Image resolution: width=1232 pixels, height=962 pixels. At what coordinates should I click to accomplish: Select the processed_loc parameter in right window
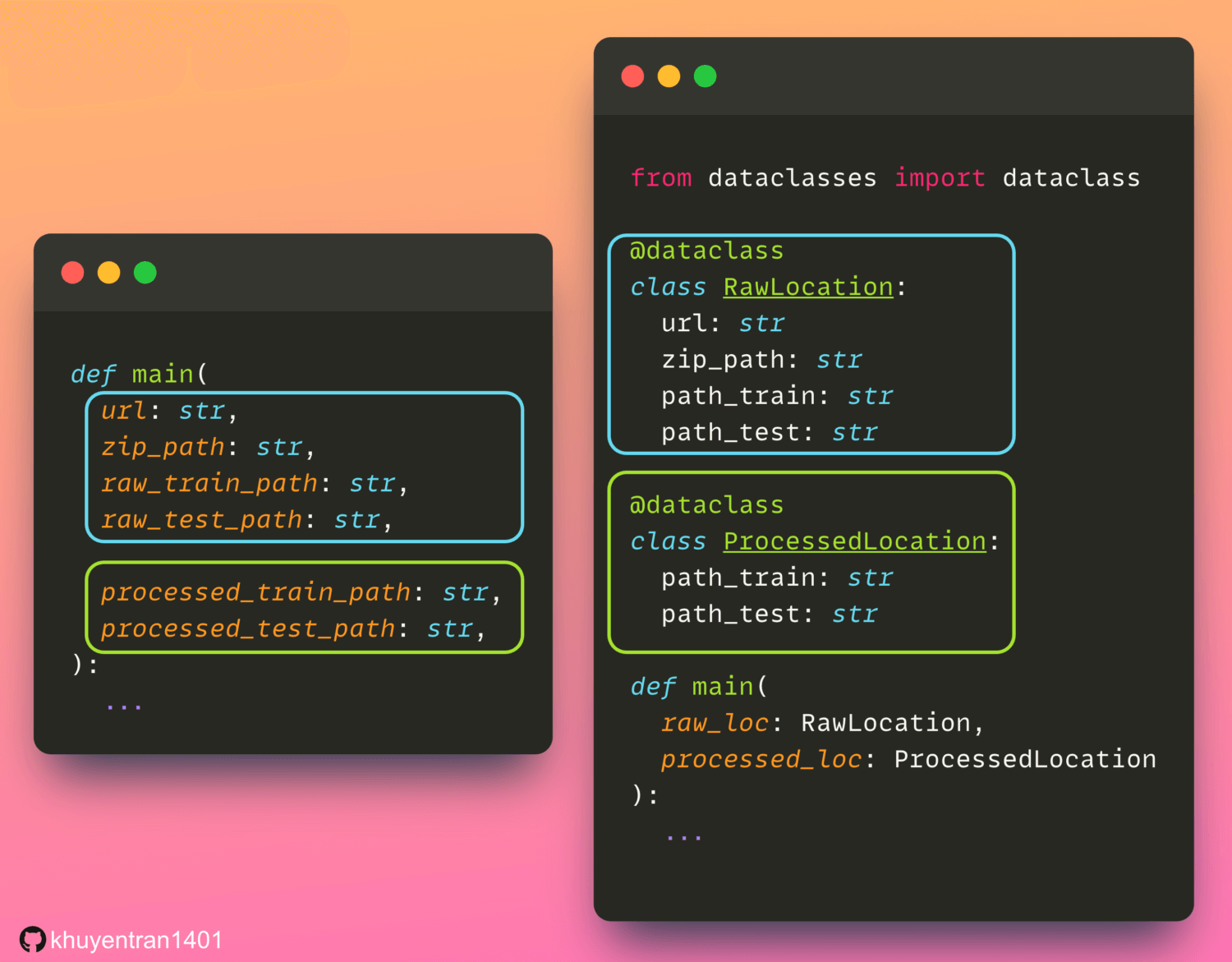coord(761,759)
